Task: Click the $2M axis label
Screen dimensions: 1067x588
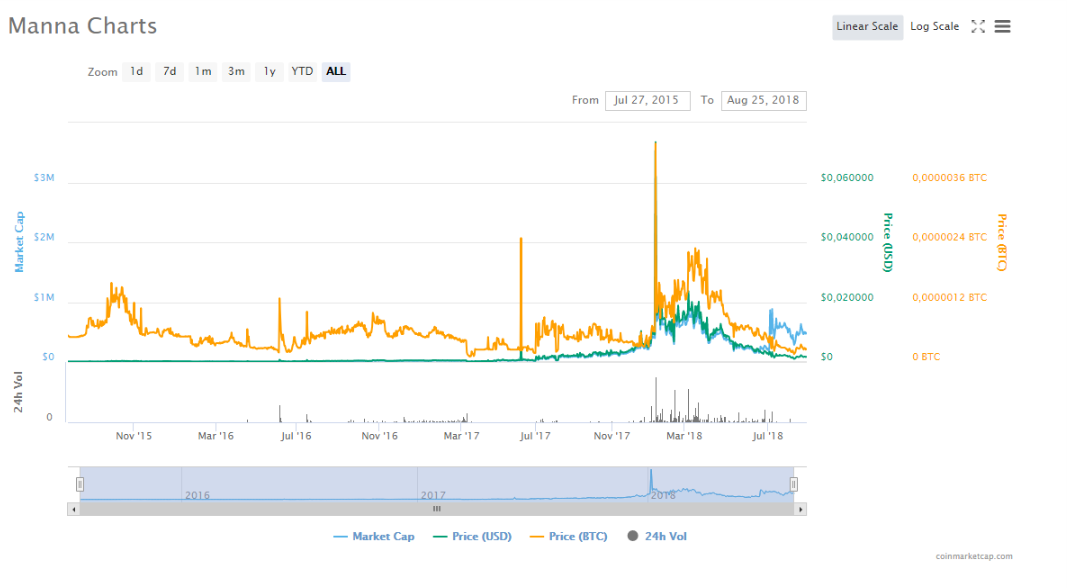Action: 44,237
